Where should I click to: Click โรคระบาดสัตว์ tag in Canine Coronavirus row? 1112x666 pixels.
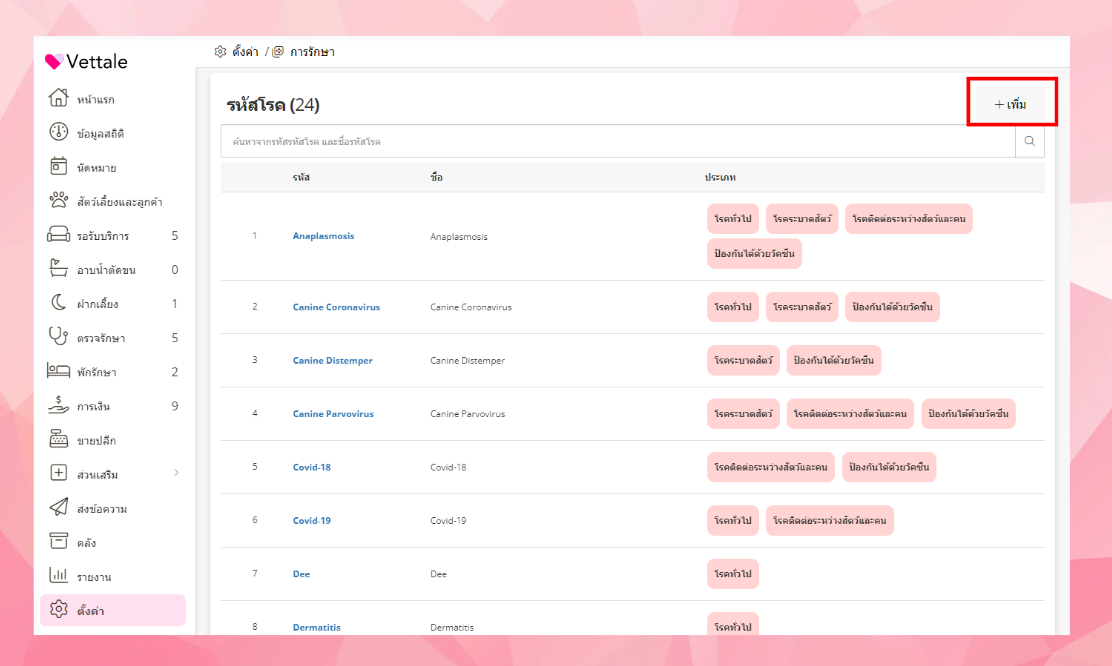(x=802, y=307)
